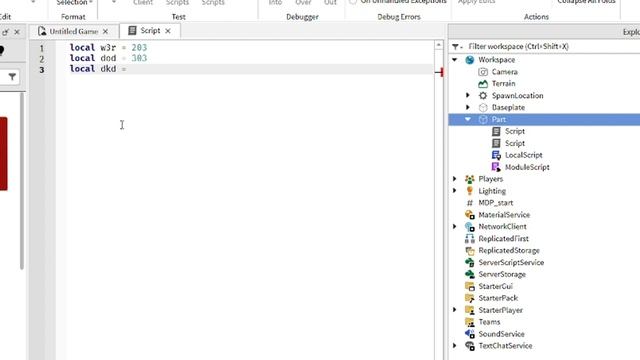Click the Teams icon
Image resolution: width=640 pixels, height=360 pixels.
click(x=470, y=322)
